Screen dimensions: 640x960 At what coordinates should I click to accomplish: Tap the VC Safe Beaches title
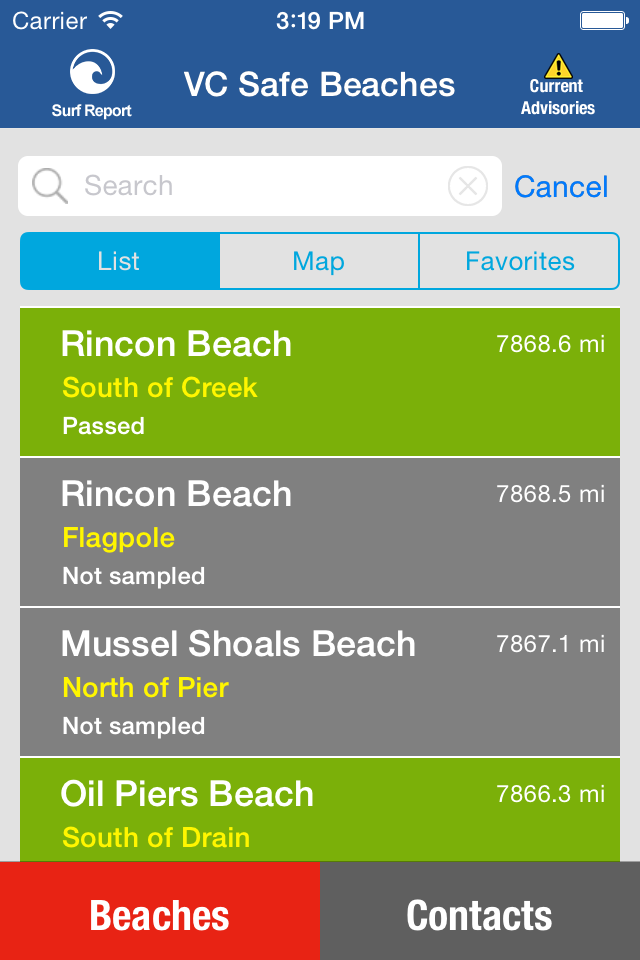(x=319, y=85)
